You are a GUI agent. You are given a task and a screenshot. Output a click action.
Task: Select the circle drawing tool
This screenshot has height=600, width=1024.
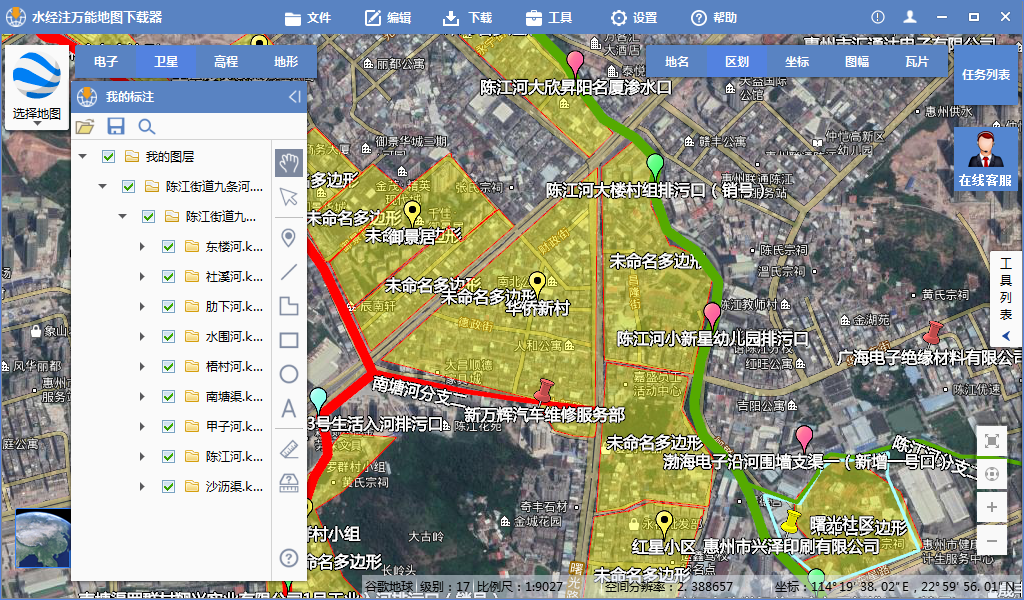[x=288, y=374]
